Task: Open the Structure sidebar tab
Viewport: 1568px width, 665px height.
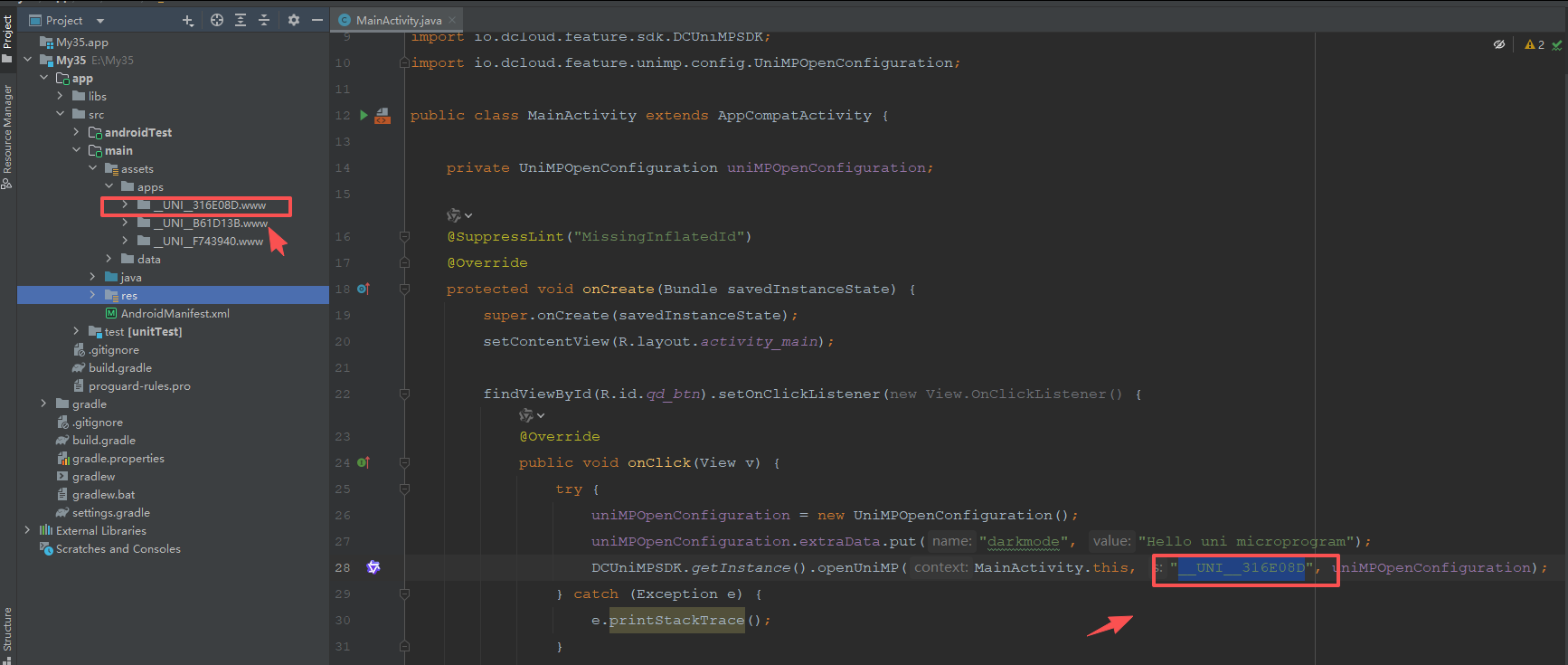Action: 7,633
